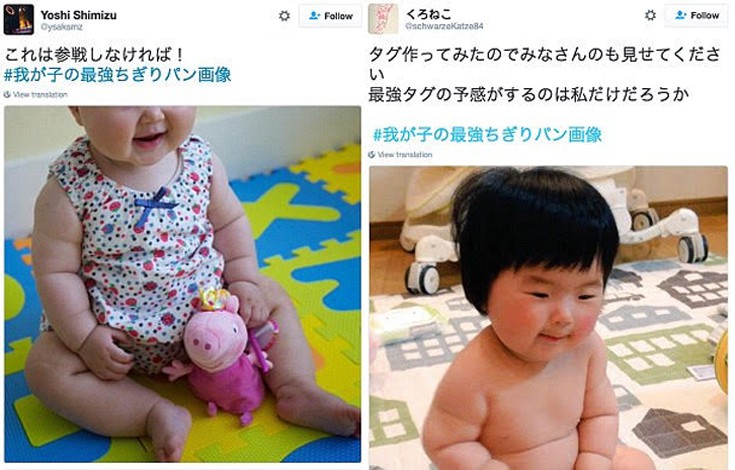The image size is (735, 470).
Task: Click globe icon beside Yoshi Shimizu's View translation
Action: tap(7, 95)
